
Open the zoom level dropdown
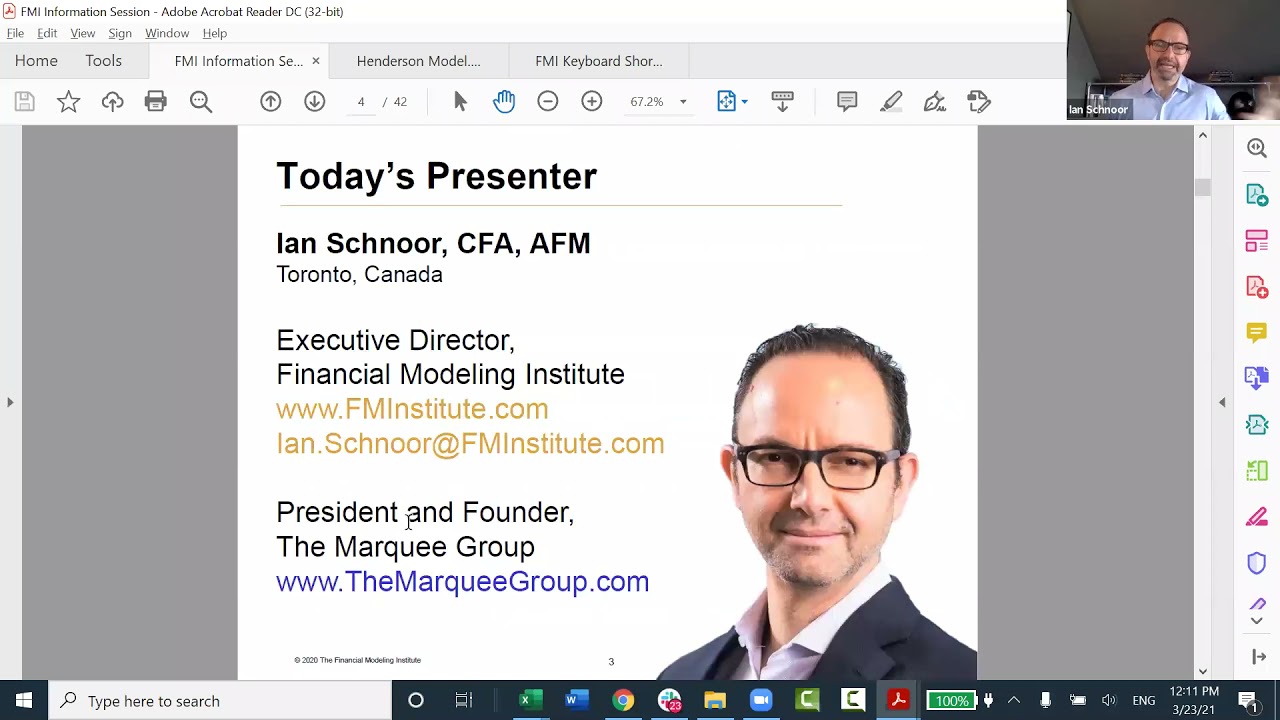[x=683, y=102]
